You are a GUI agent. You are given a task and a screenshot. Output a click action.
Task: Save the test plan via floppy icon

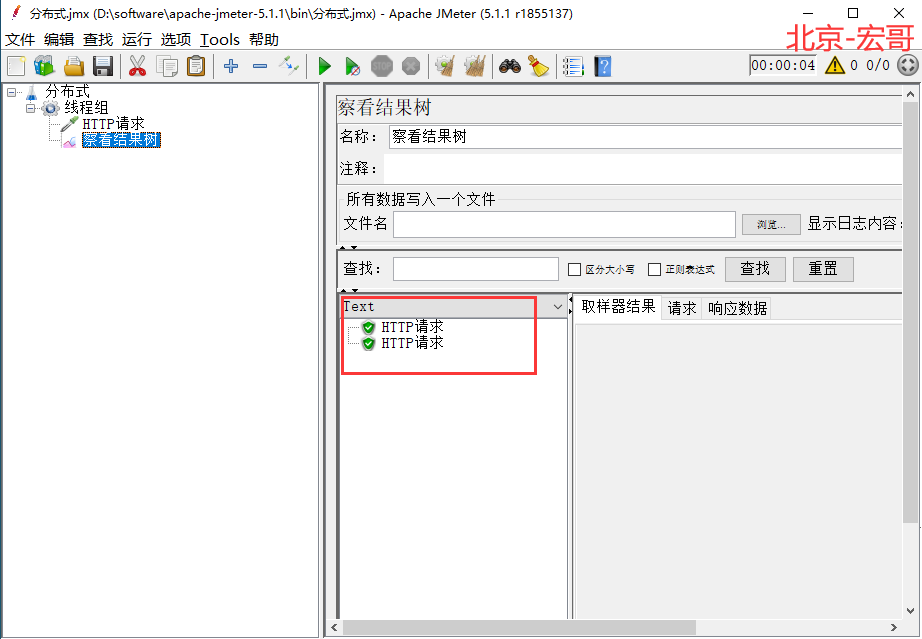coord(103,66)
